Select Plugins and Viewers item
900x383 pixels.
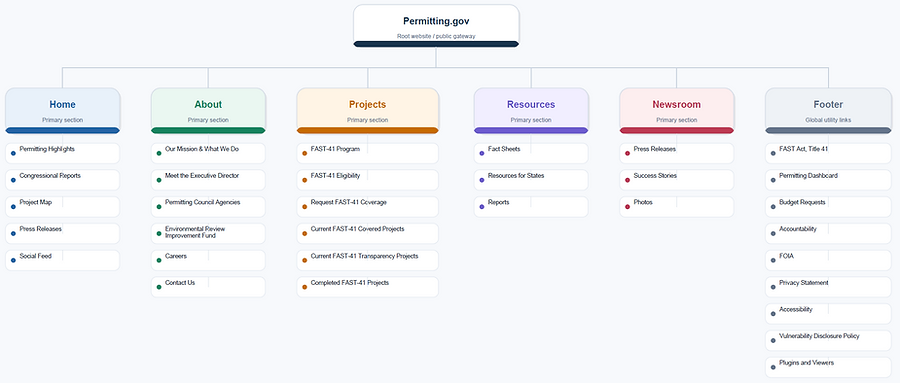(x=828, y=367)
